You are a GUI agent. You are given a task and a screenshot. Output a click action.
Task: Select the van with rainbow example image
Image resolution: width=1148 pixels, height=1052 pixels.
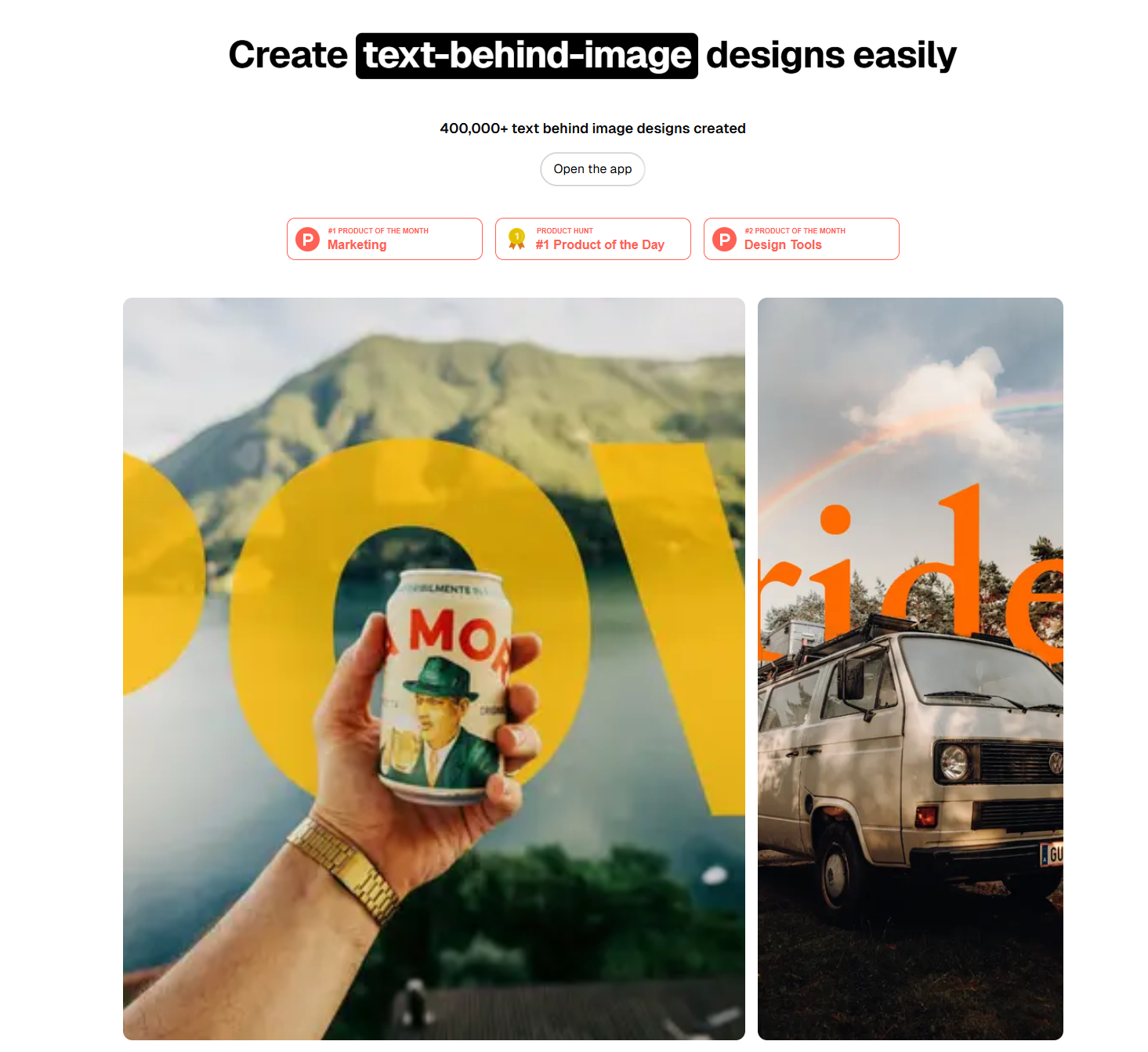[x=911, y=669]
